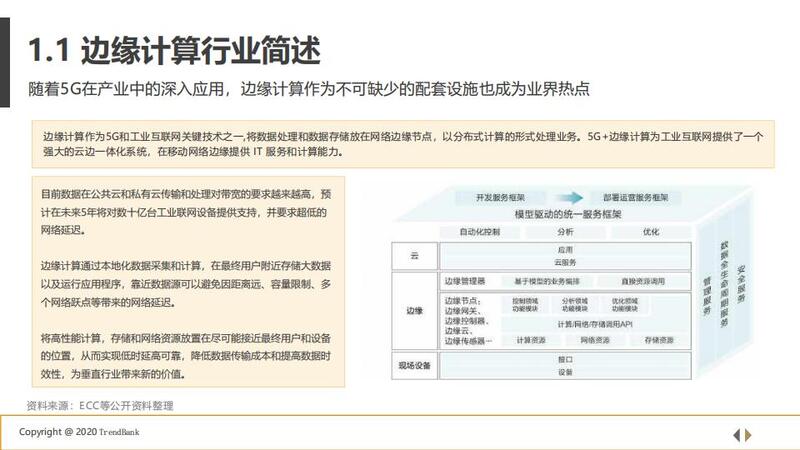Click the 存储资源 block
800x450 pixels.
658,341
